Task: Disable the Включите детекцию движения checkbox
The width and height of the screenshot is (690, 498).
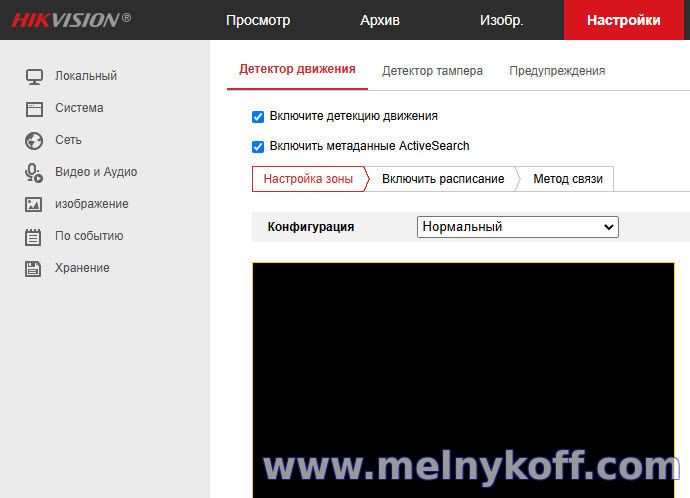Action: point(258,117)
